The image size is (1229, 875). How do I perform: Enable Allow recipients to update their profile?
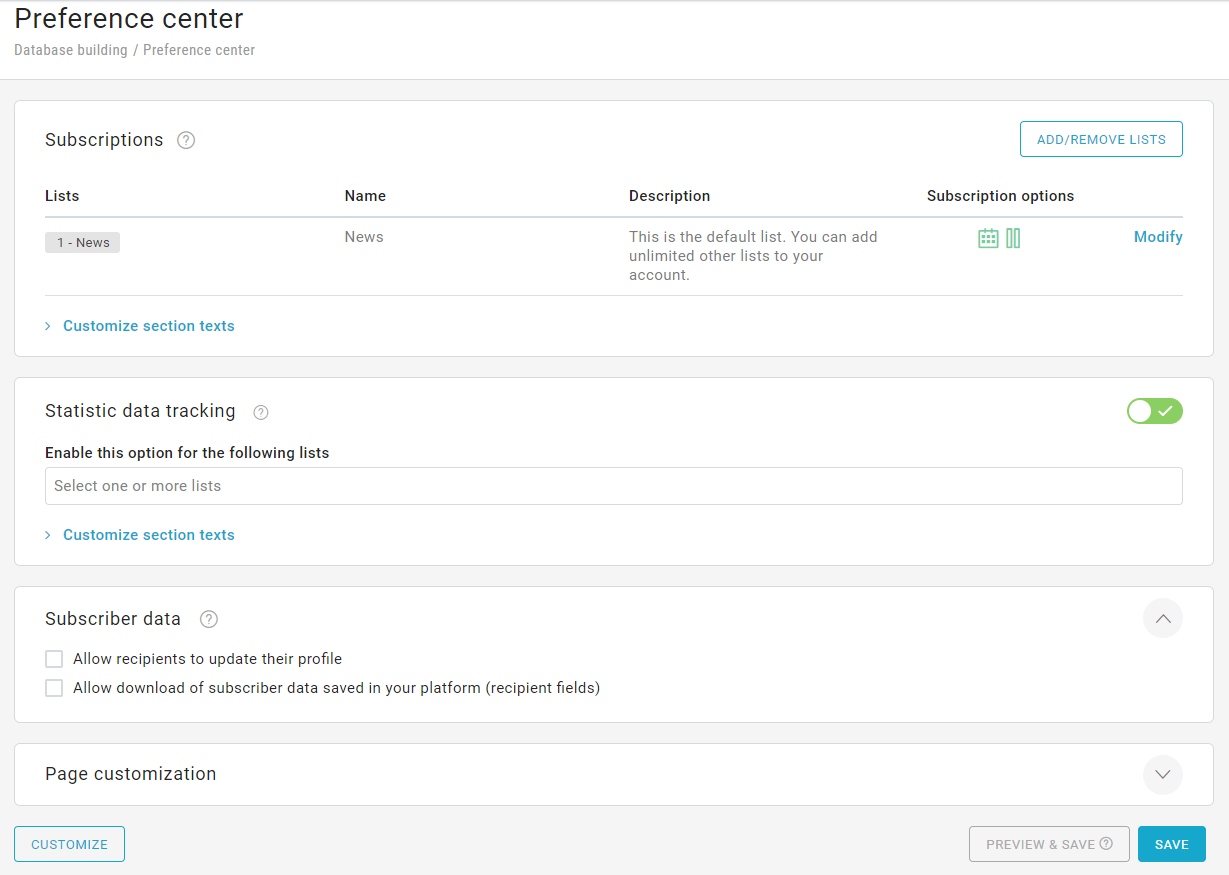[54, 659]
